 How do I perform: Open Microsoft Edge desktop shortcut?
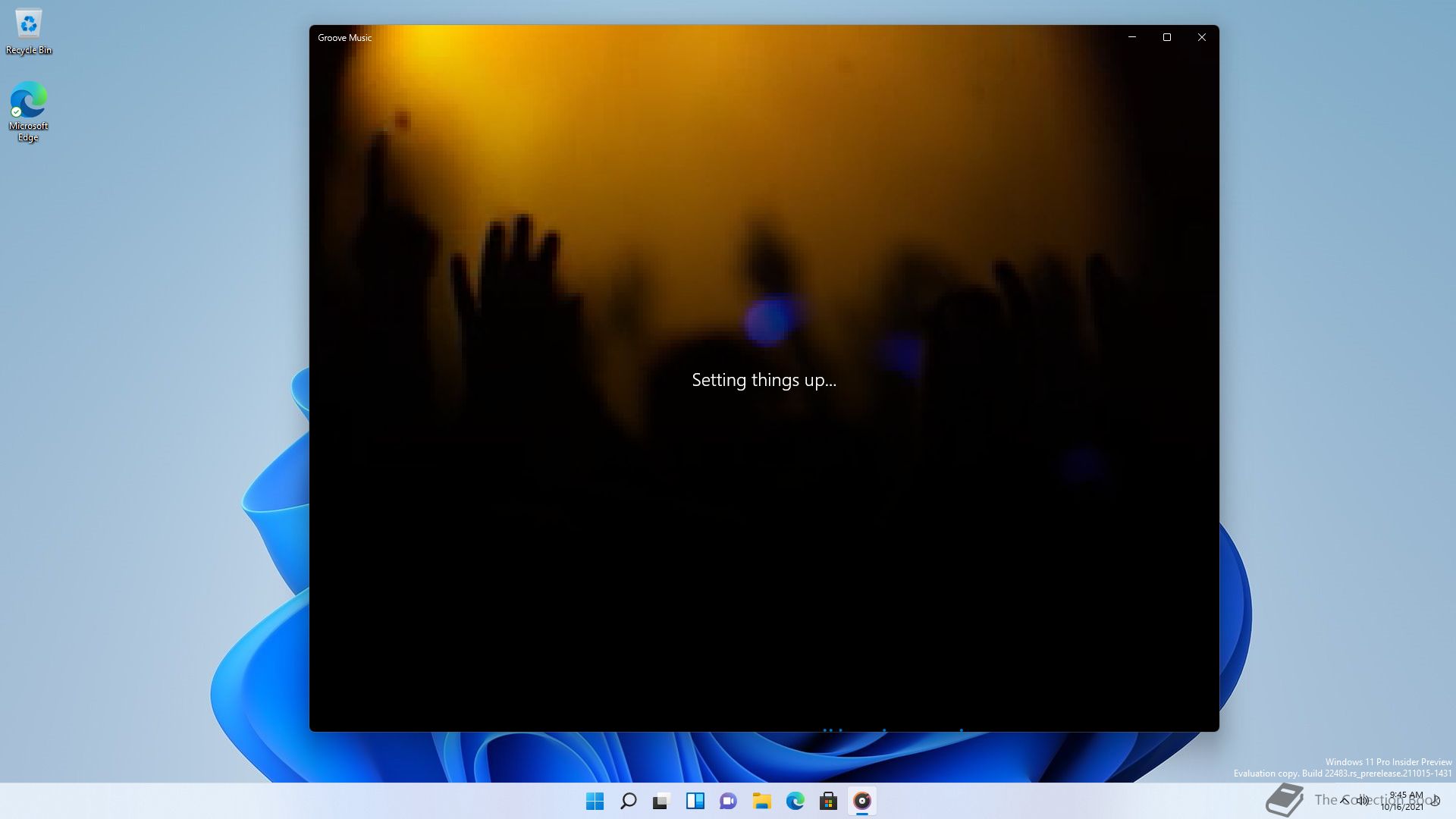(29, 111)
